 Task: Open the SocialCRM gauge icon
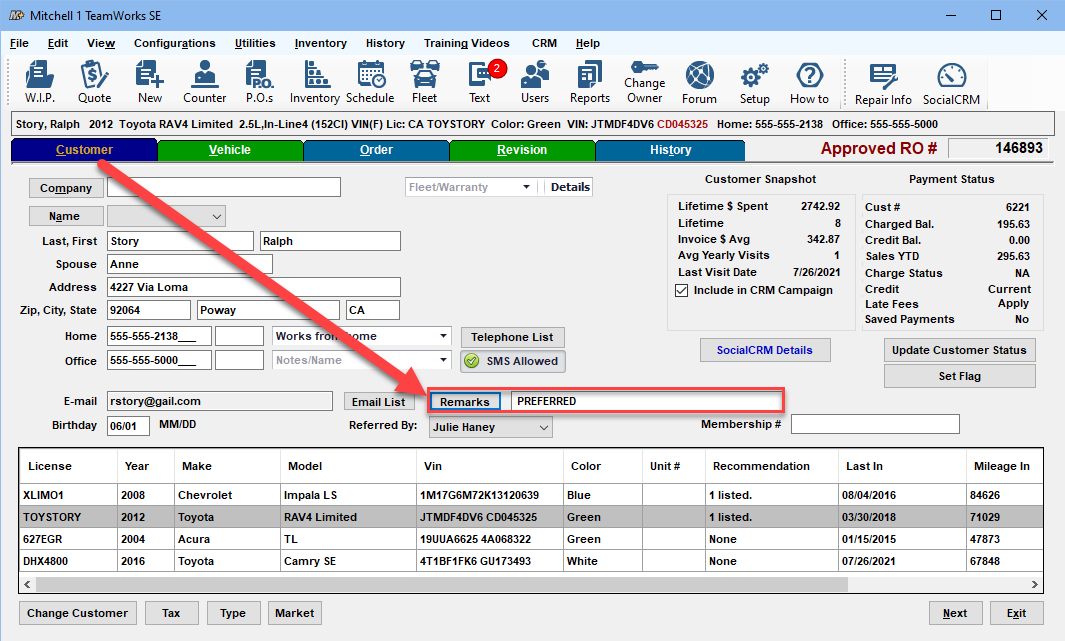[951, 82]
